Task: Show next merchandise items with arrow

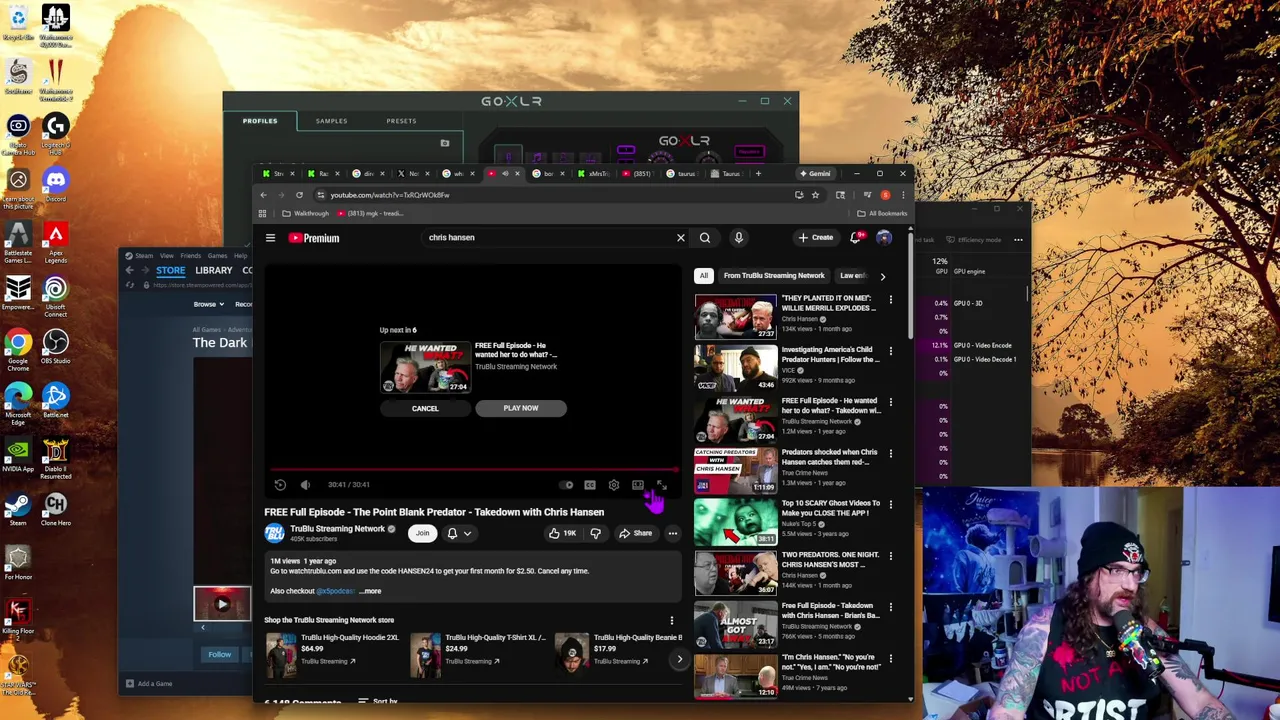Action: 679,659
